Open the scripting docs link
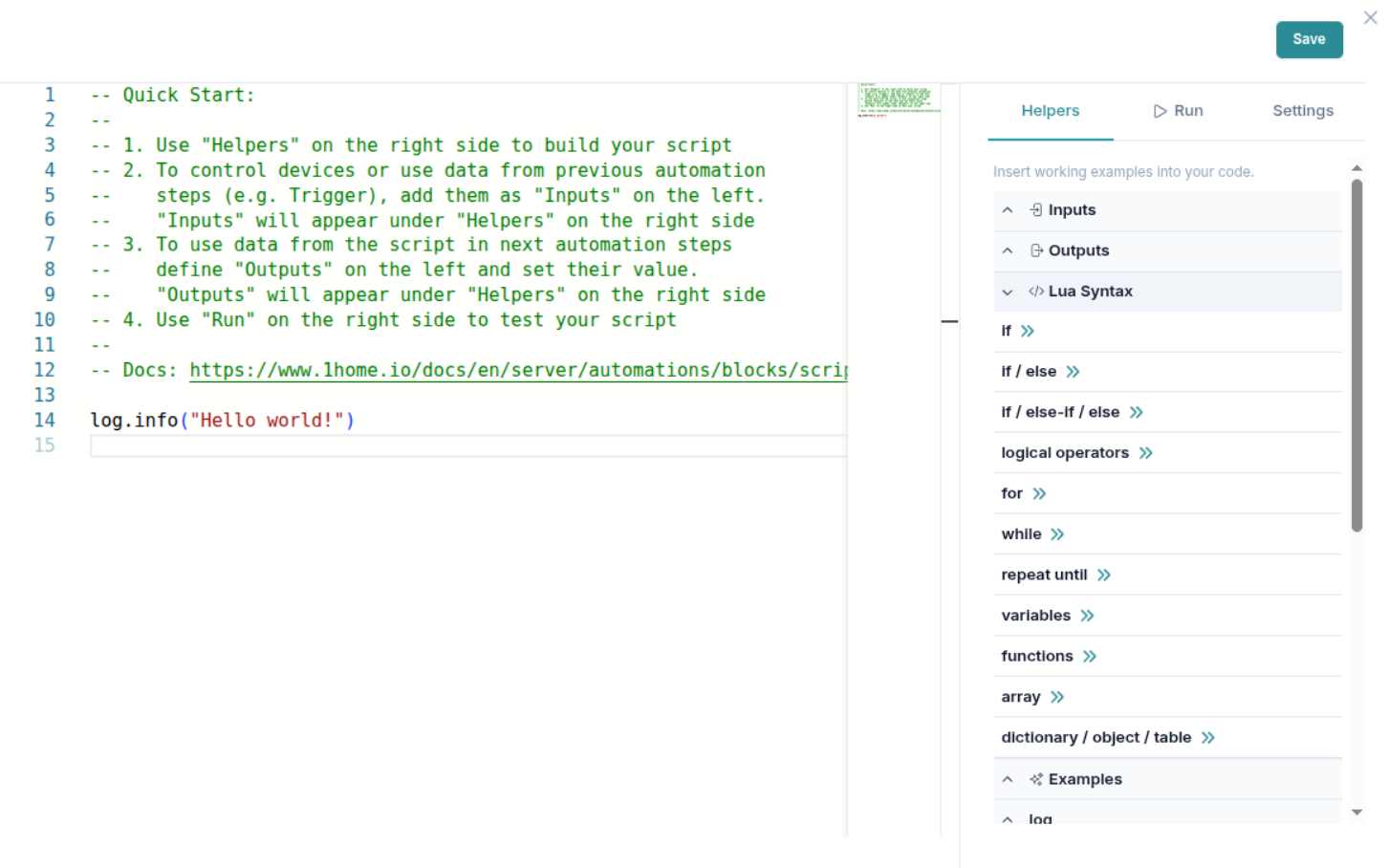The image size is (1389, 868). point(516,370)
